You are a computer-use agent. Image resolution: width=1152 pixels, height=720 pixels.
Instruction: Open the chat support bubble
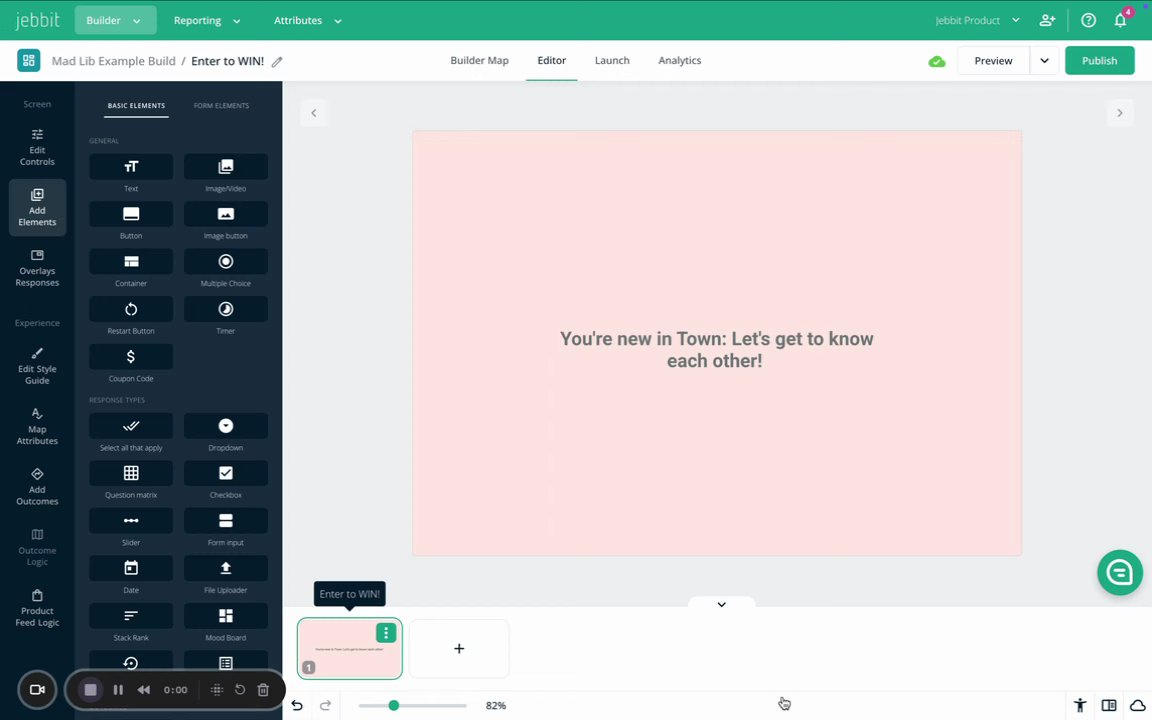(x=1120, y=572)
